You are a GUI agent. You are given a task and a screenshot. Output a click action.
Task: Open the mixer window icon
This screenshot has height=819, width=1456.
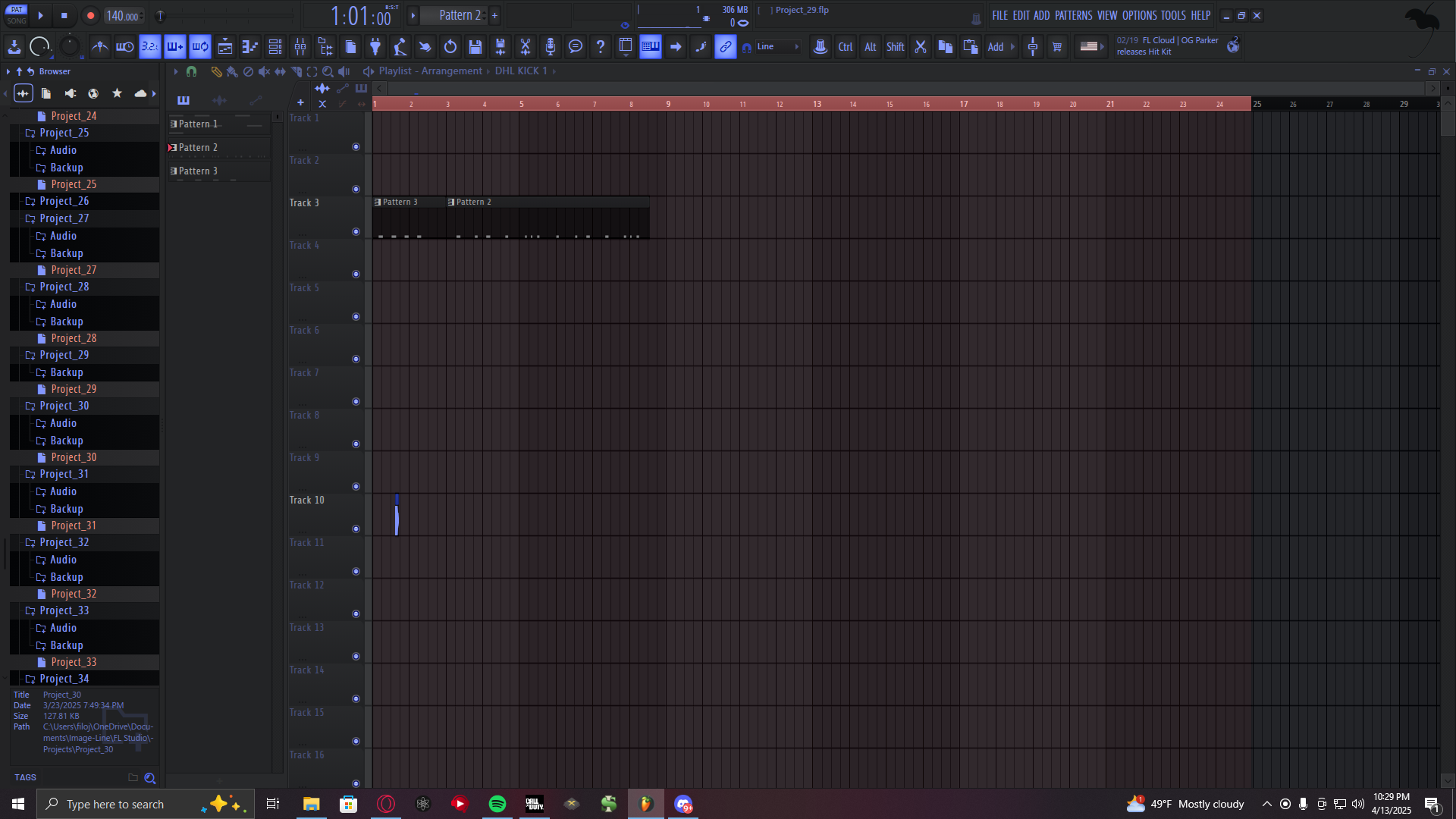300,47
